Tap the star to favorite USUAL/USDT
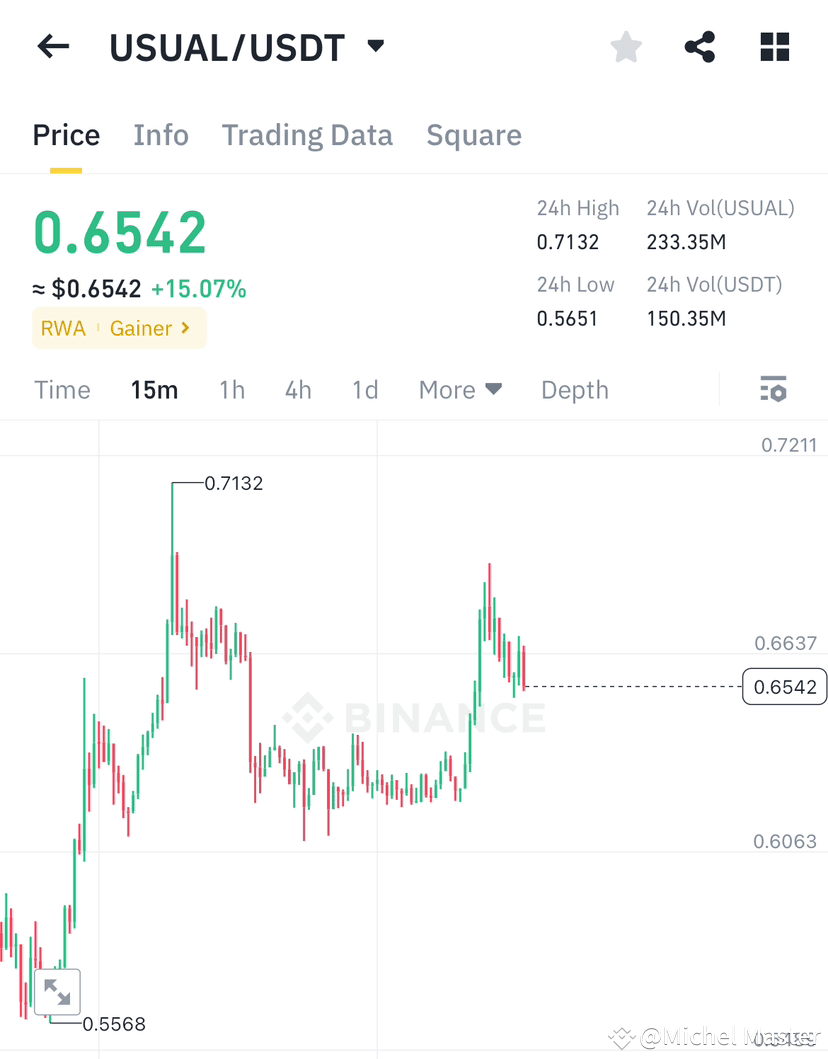828x1059 pixels. tap(625, 46)
